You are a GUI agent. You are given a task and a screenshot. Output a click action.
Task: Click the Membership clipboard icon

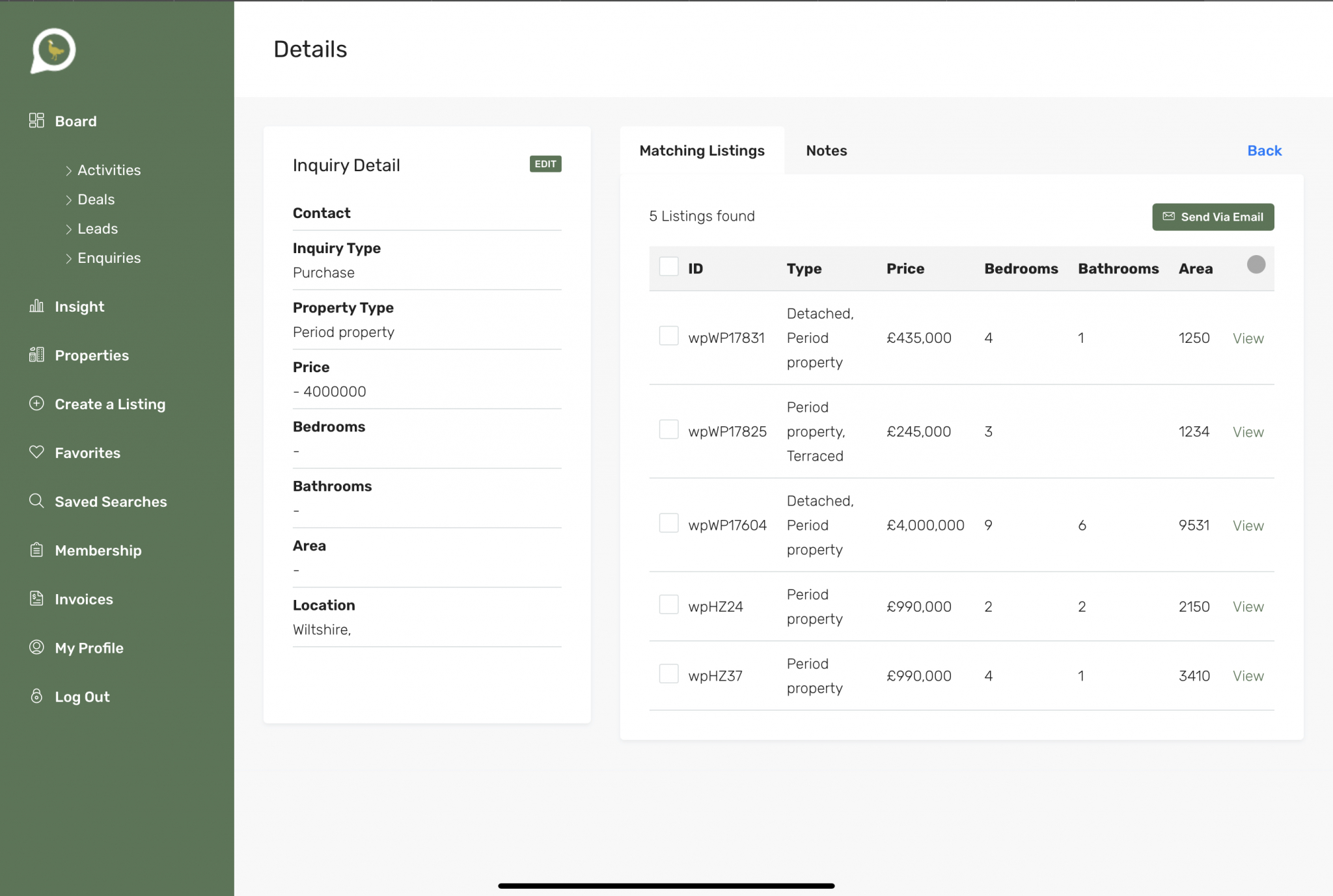point(36,550)
